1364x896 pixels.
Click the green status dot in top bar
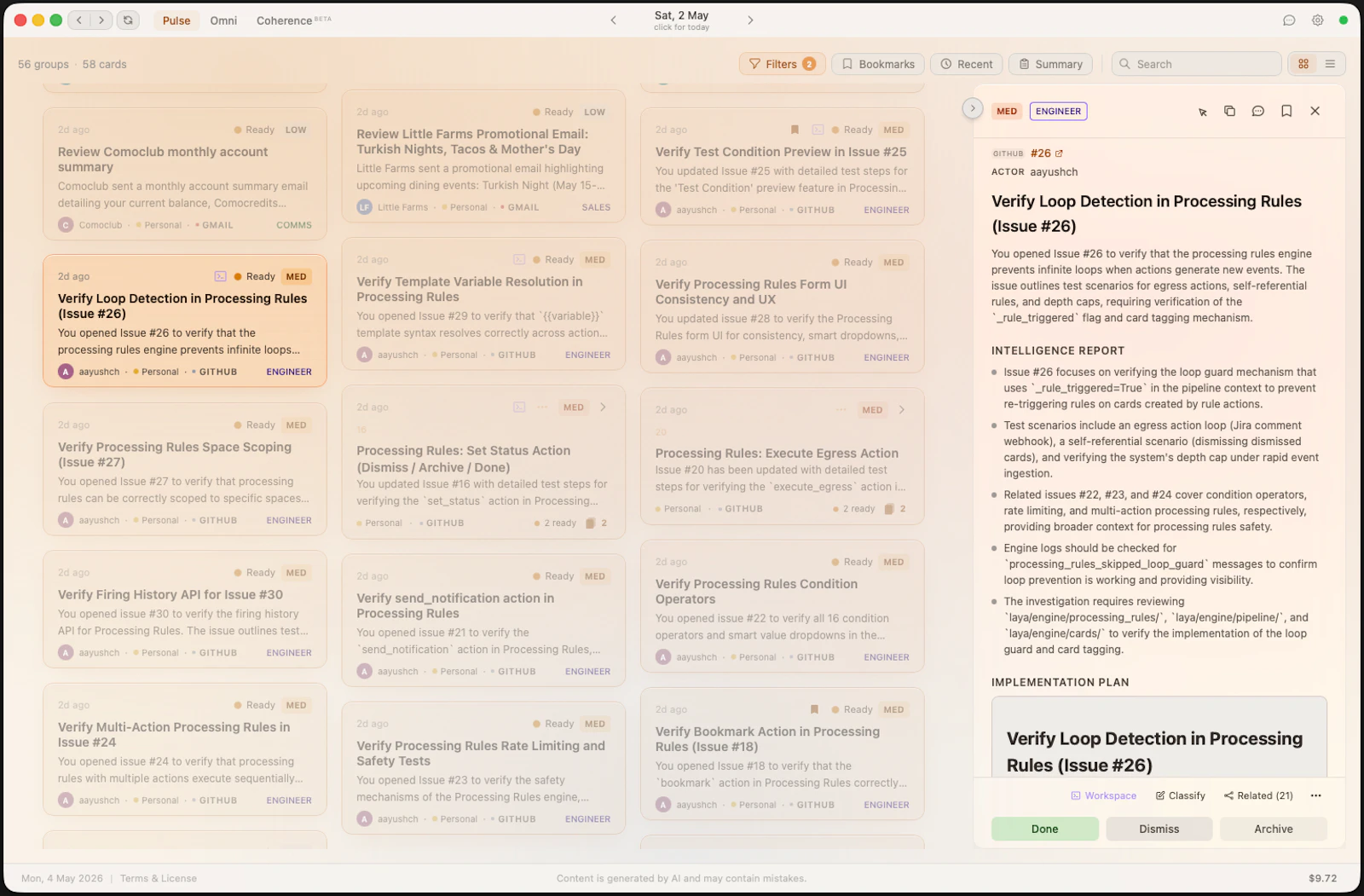pos(1343,20)
